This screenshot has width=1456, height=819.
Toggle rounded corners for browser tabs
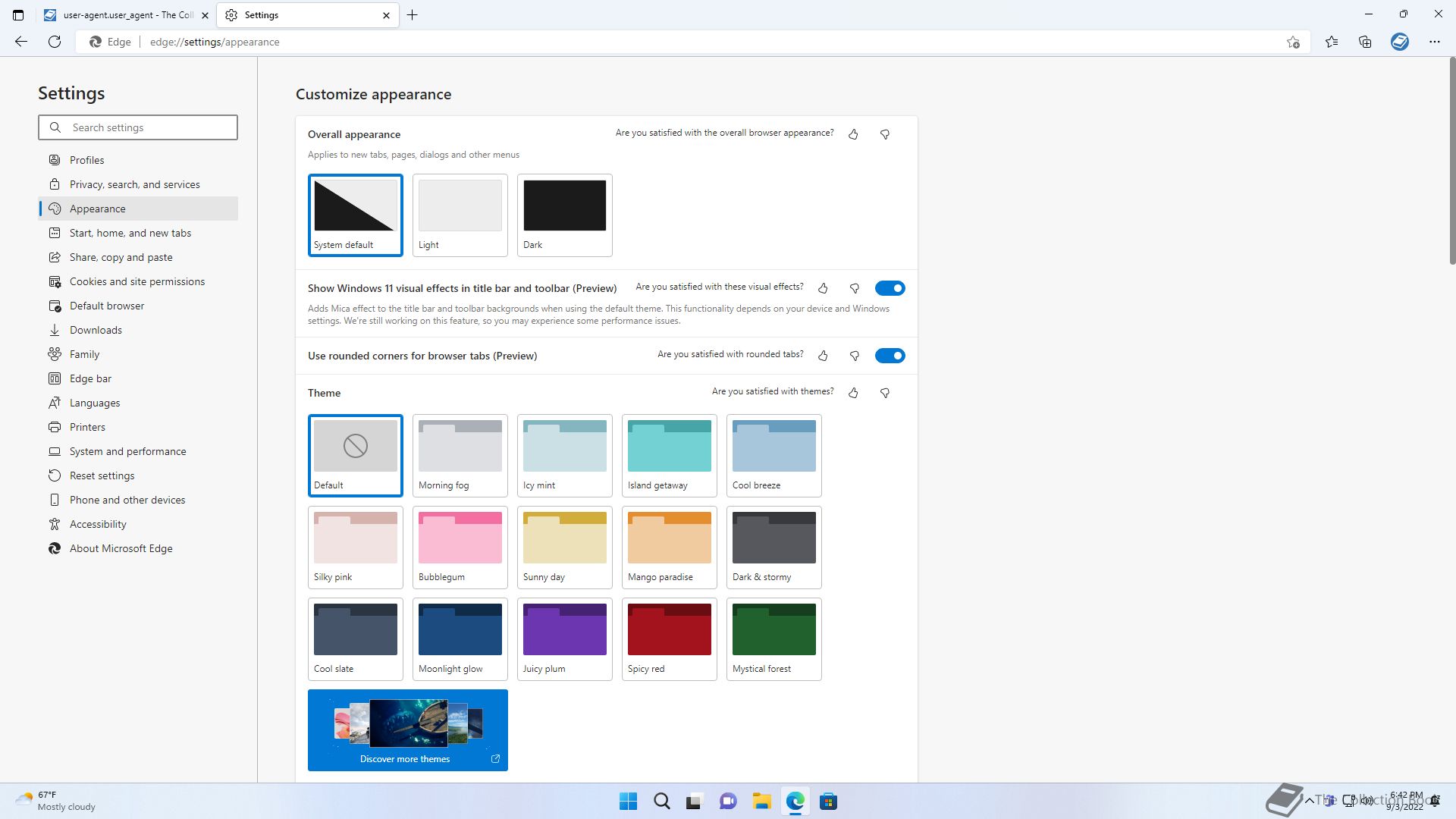click(x=890, y=356)
